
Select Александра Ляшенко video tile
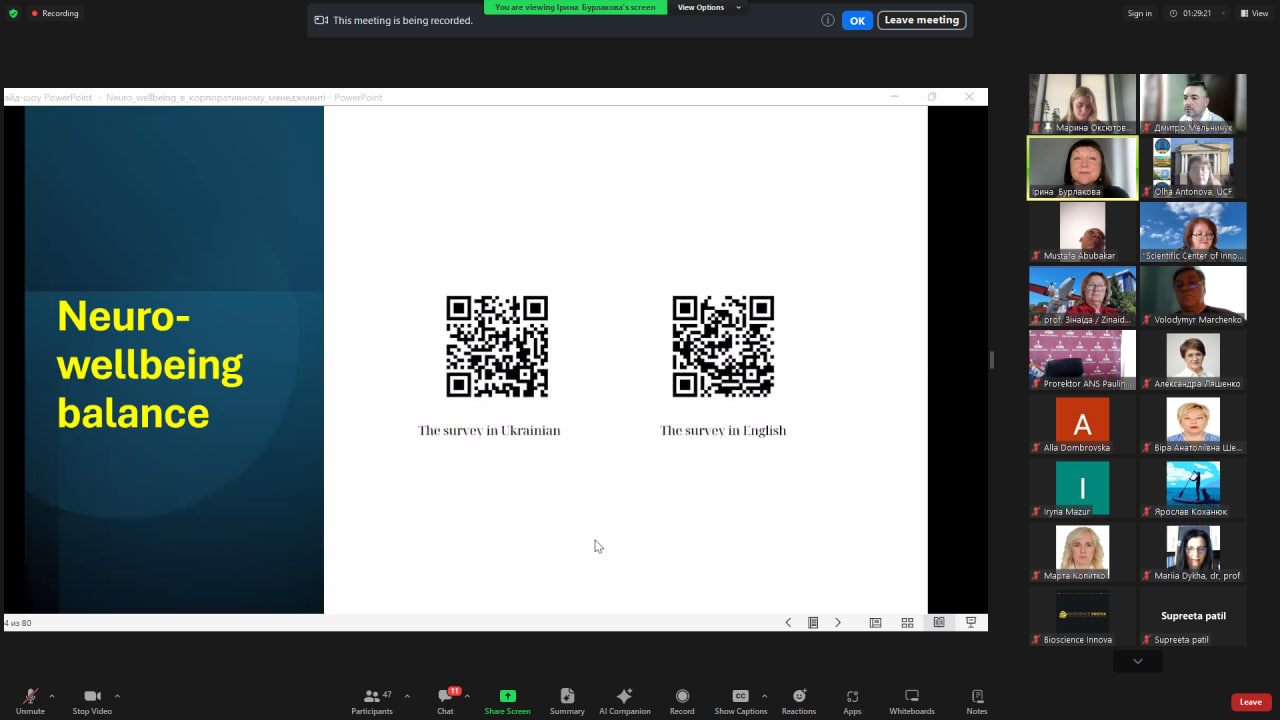click(1193, 360)
